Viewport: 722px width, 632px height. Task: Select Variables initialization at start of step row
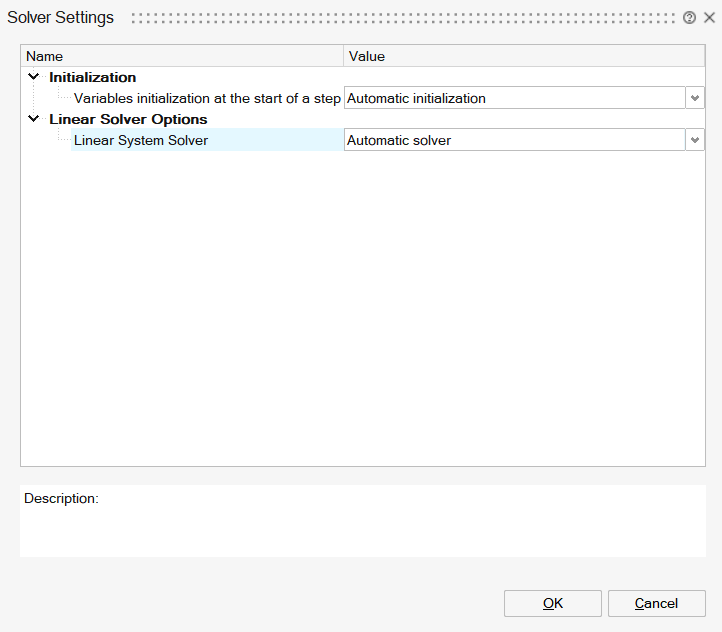tap(207, 98)
